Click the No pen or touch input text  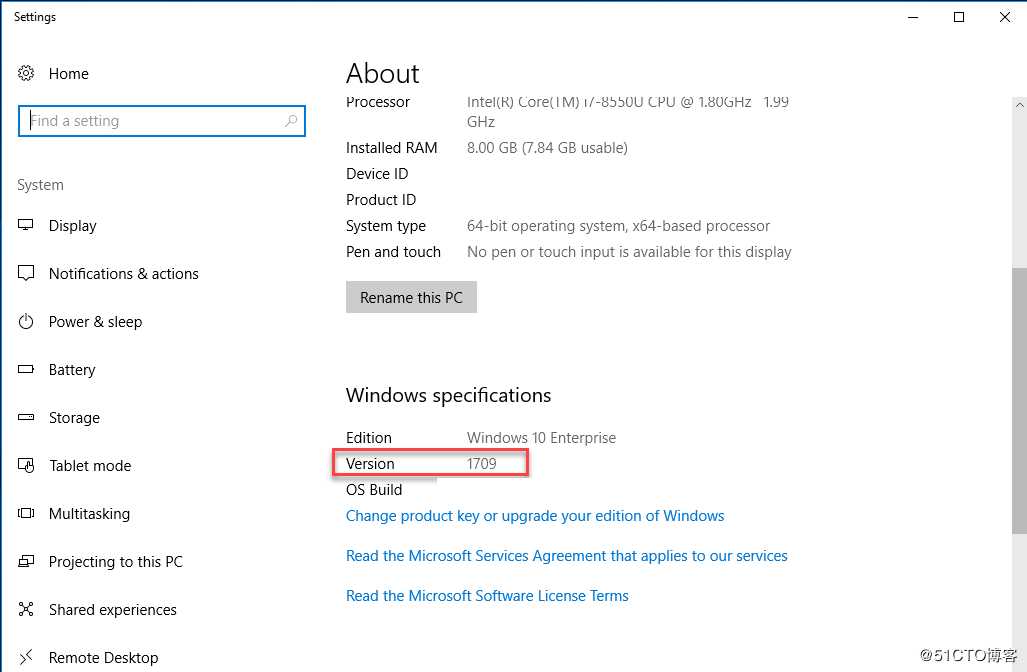(629, 252)
